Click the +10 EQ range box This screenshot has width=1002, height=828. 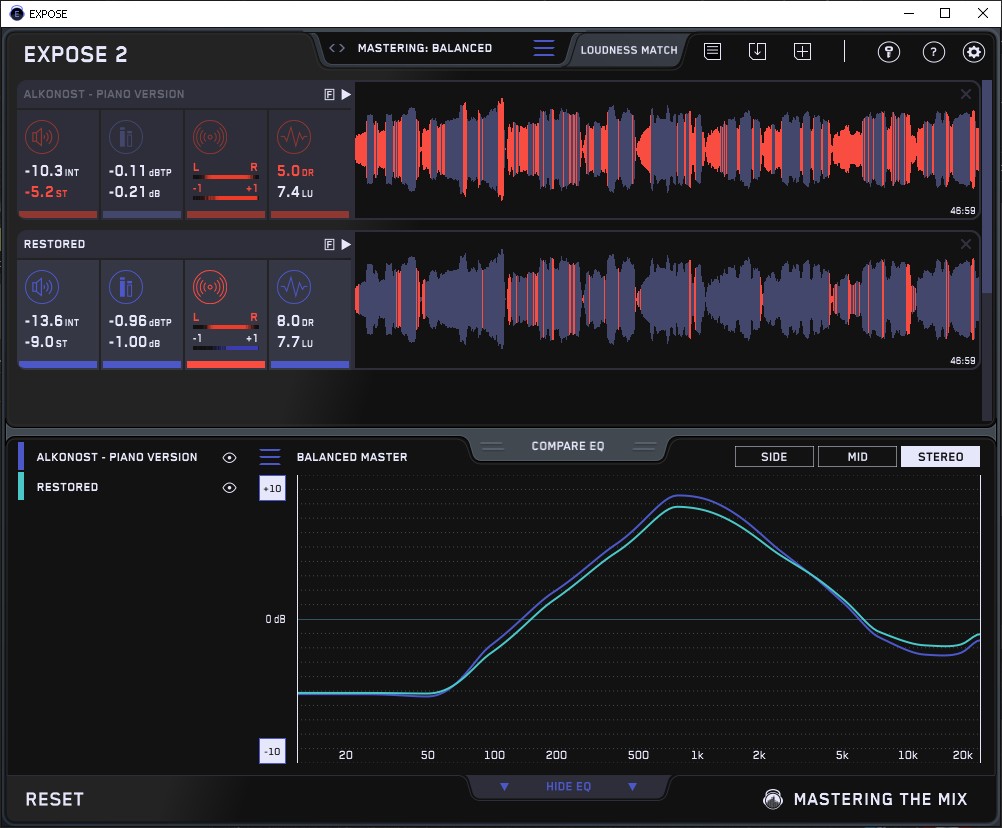point(273,488)
